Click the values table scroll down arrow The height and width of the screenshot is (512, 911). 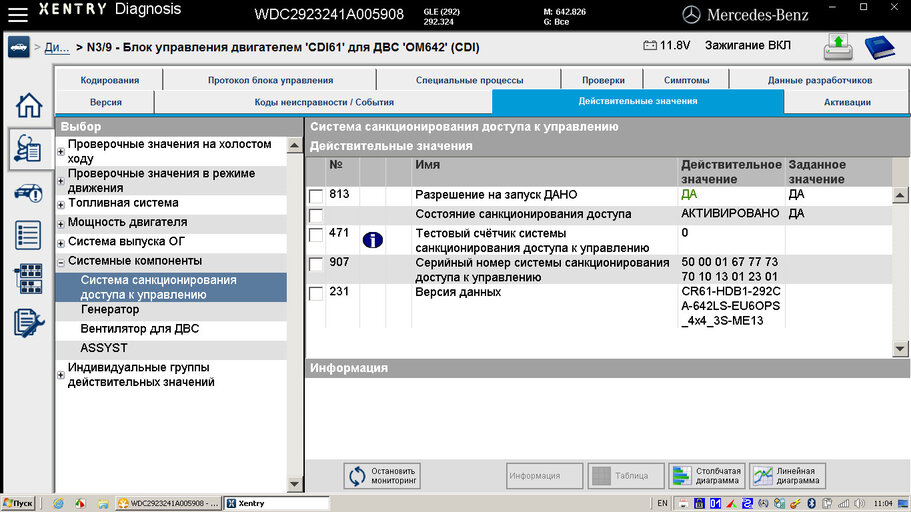click(x=900, y=349)
